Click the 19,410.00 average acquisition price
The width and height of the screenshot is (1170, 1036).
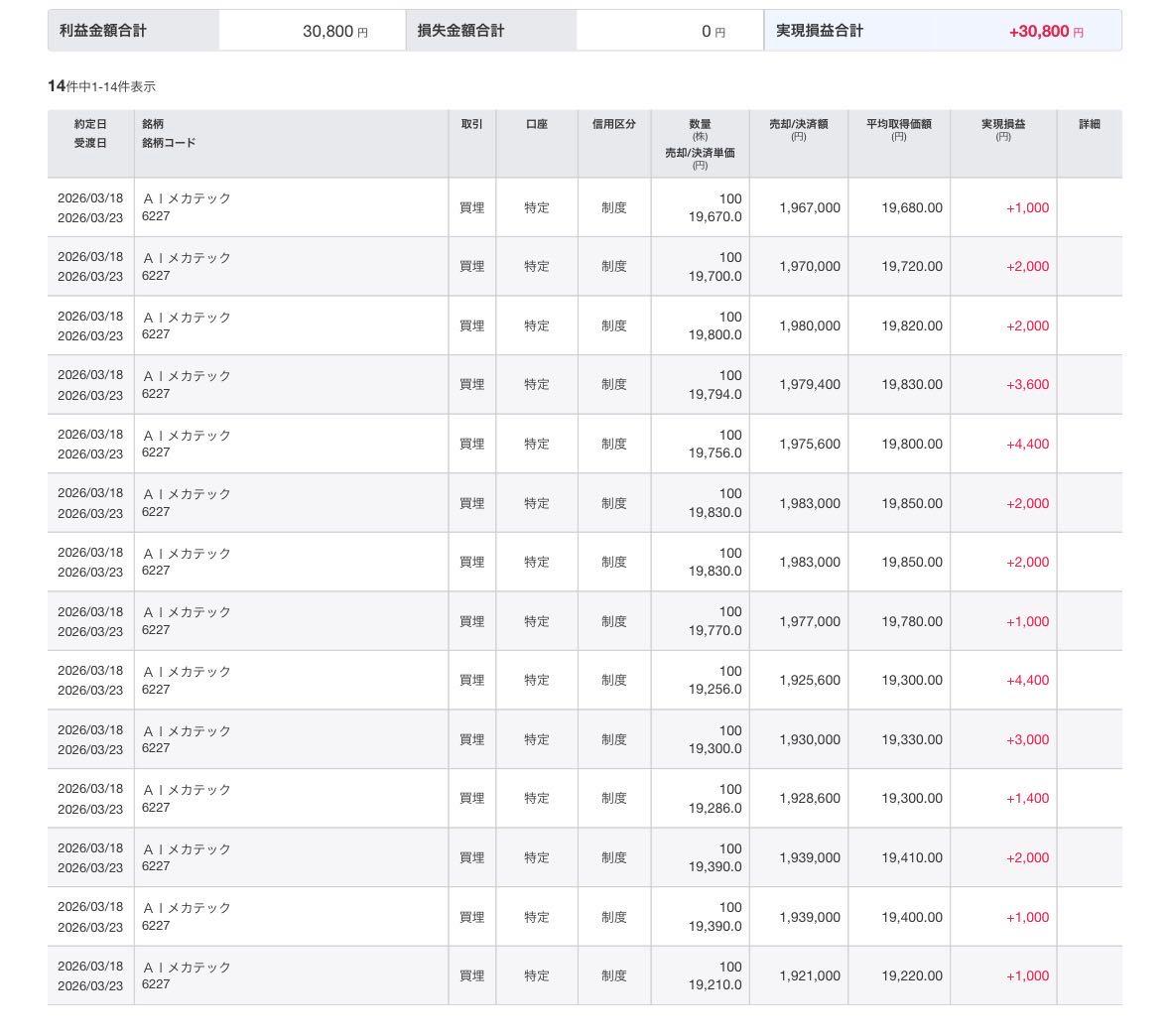click(x=911, y=858)
